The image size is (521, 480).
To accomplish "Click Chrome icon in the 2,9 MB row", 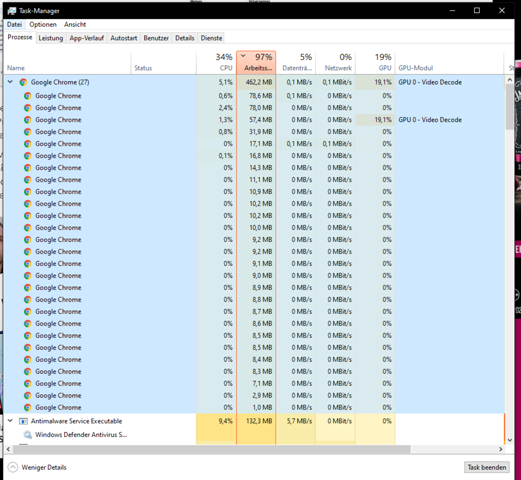I will (x=28, y=396).
